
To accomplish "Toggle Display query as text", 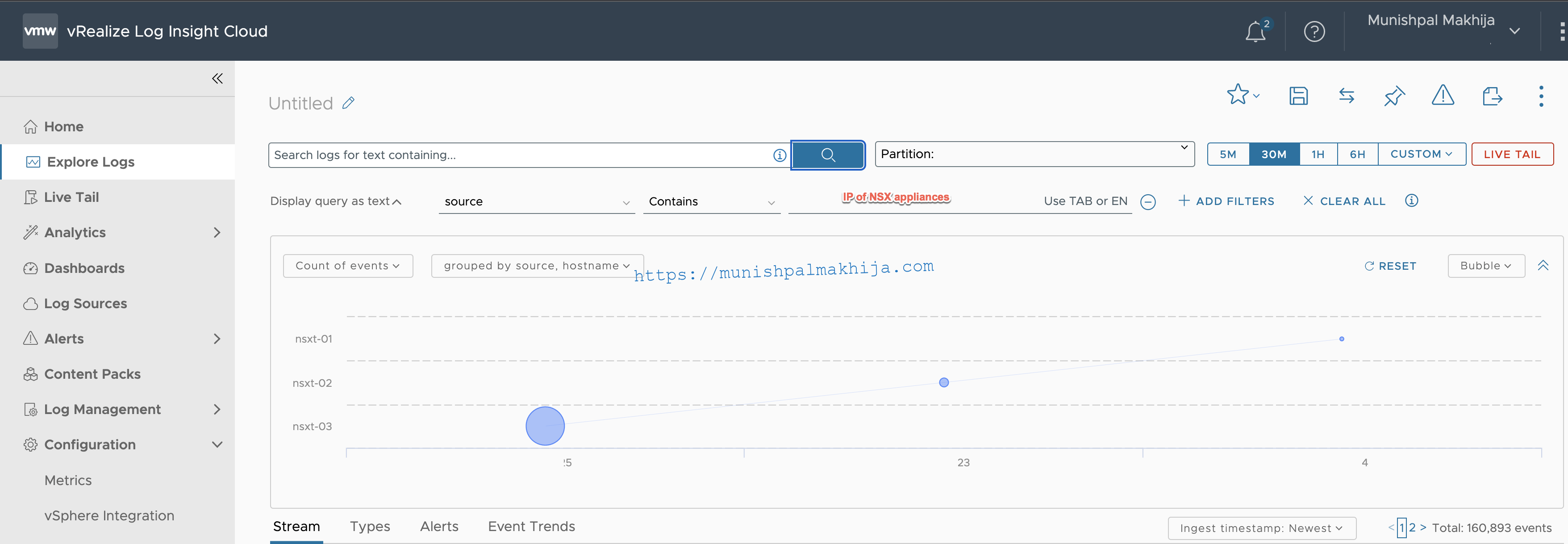I will pos(335,201).
